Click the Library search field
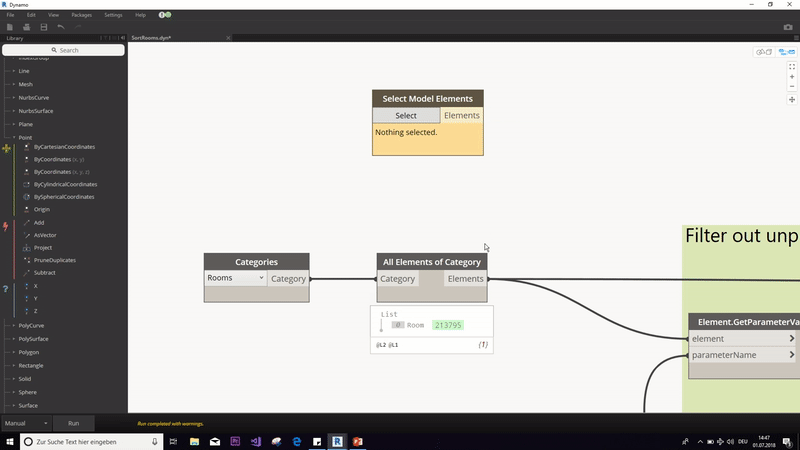This screenshot has width=800, height=450. 64,50
